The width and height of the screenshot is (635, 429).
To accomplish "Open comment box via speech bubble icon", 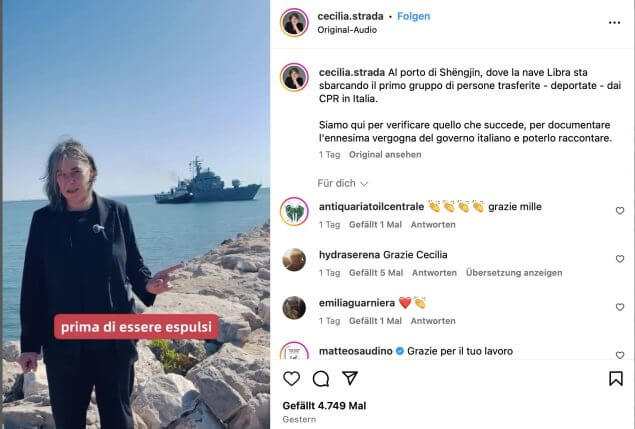I will (321, 379).
